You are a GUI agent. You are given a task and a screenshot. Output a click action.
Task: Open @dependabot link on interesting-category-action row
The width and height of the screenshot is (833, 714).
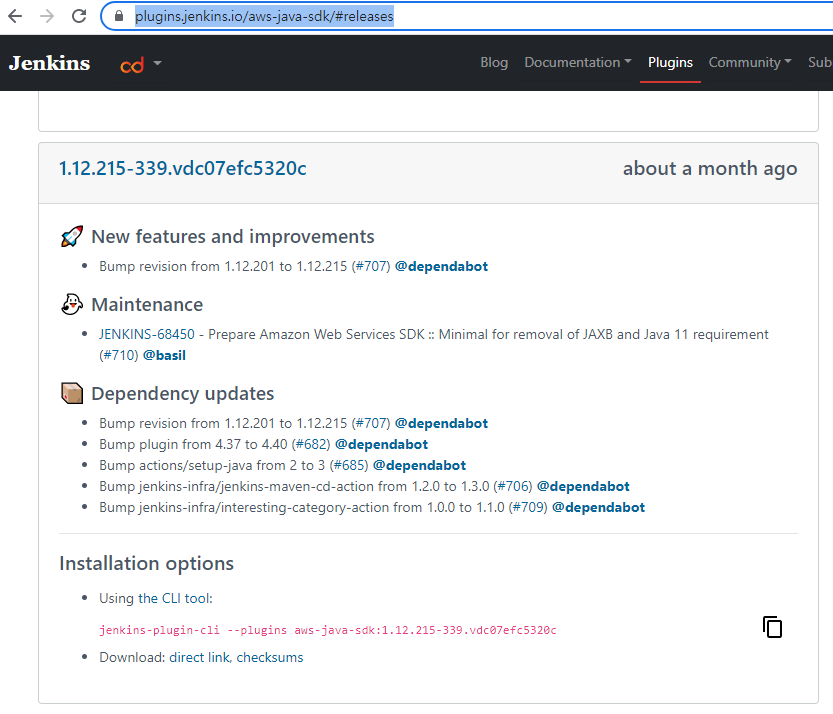598,507
